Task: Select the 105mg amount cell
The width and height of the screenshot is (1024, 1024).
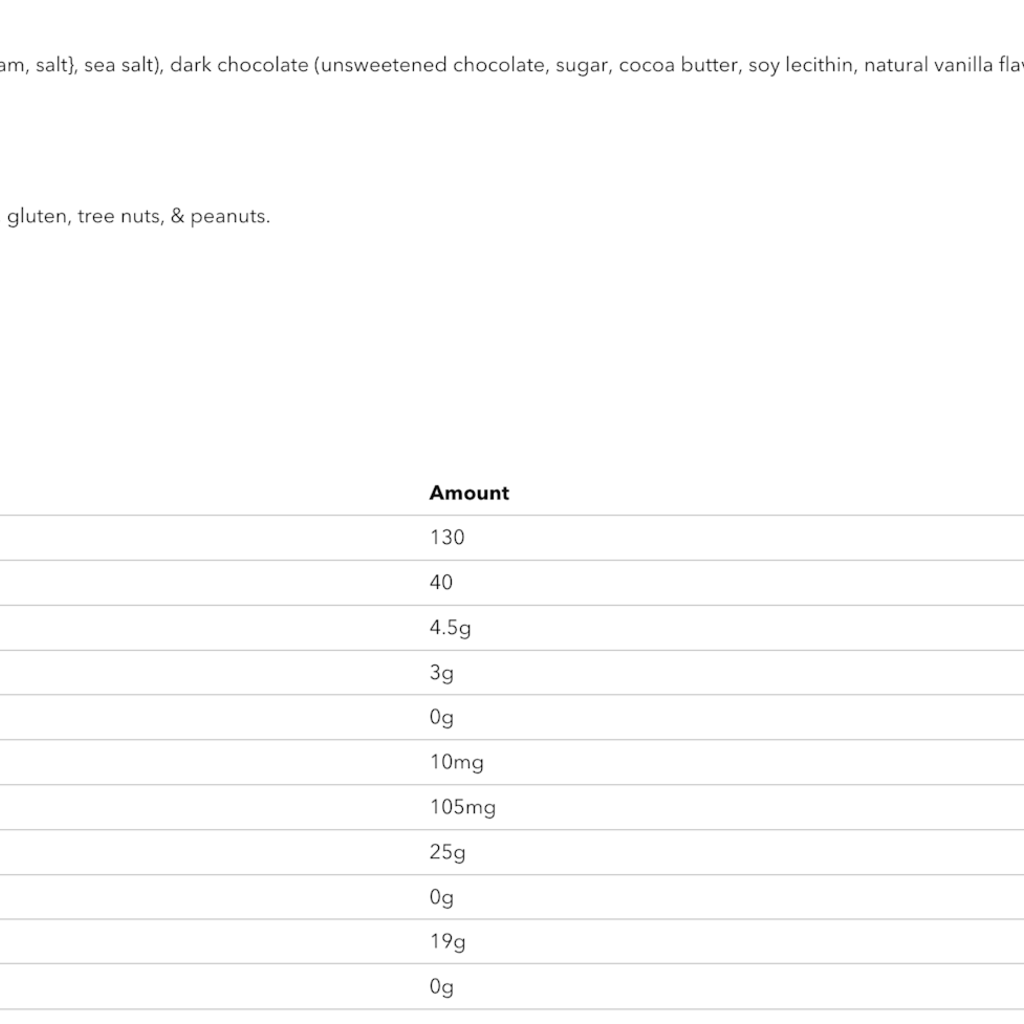Action: 462,808
